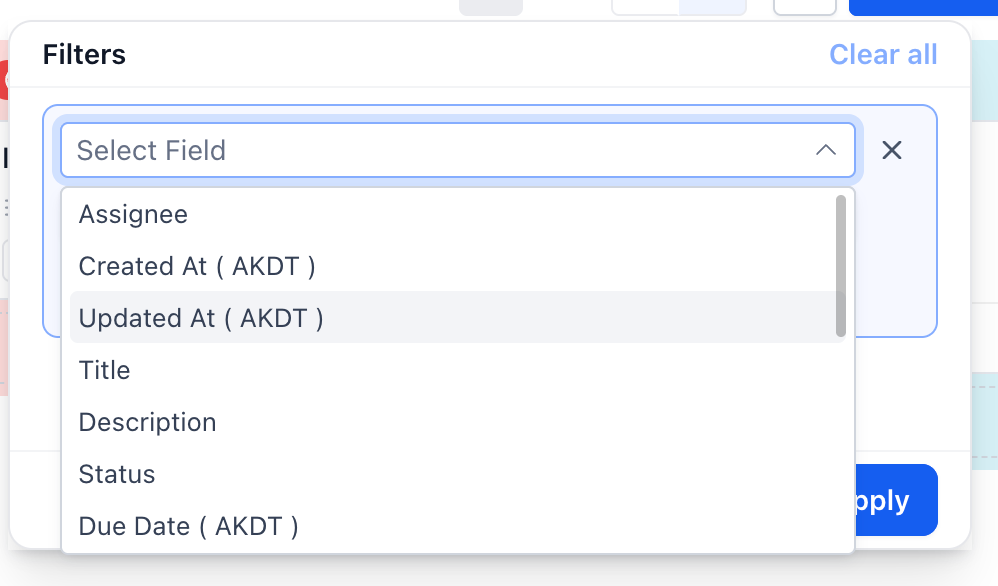The width and height of the screenshot is (998, 586).
Task: Click the red circular badge at left edge
Action: pos(4,80)
